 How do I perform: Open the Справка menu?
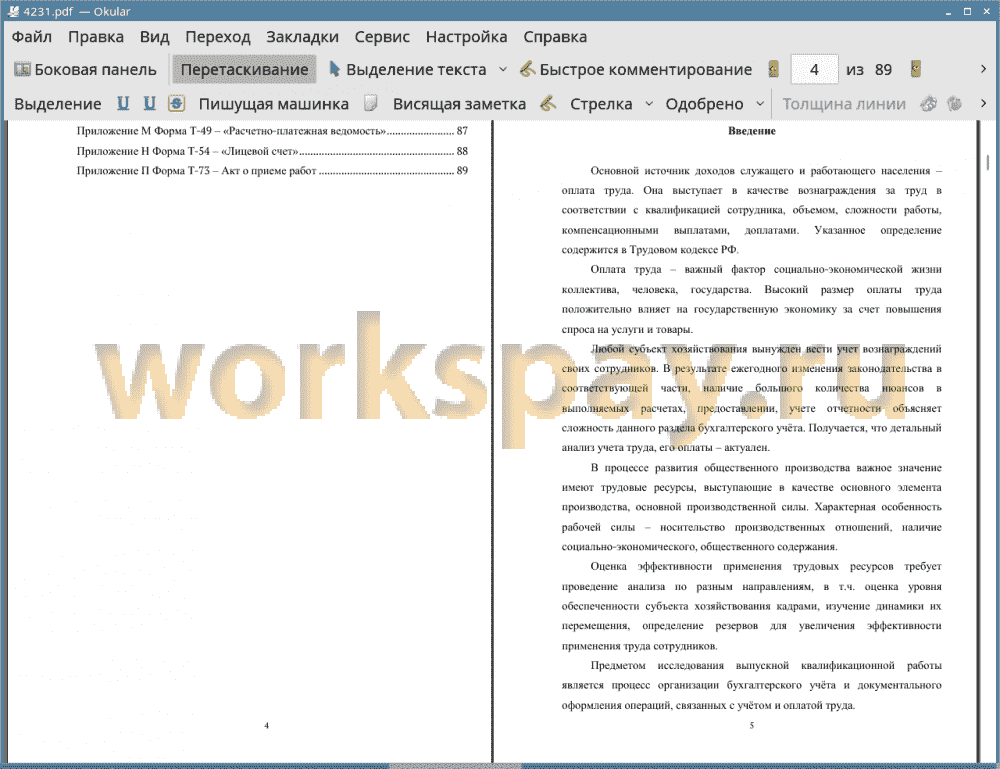click(555, 37)
